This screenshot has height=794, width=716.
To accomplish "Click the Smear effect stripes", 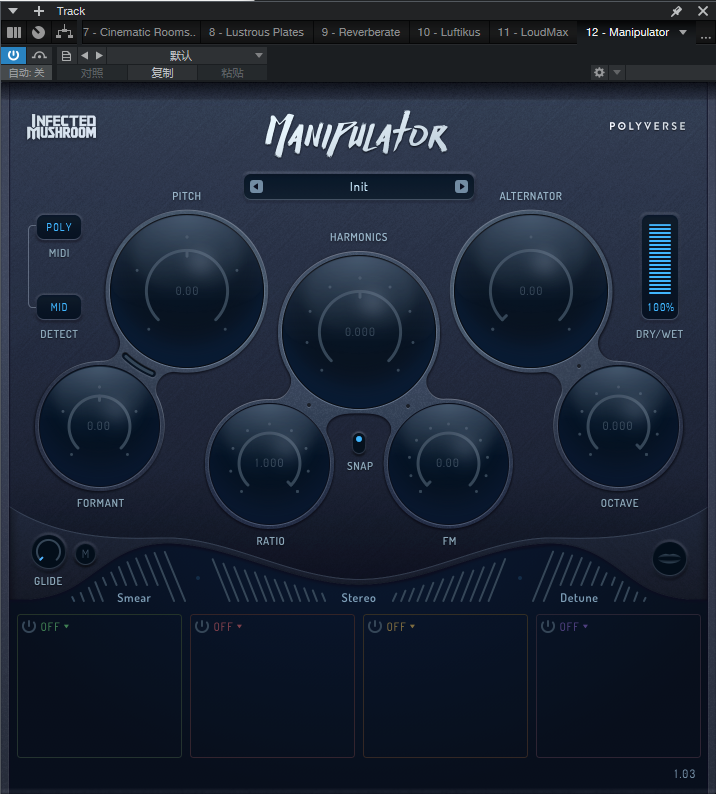I will point(130,577).
